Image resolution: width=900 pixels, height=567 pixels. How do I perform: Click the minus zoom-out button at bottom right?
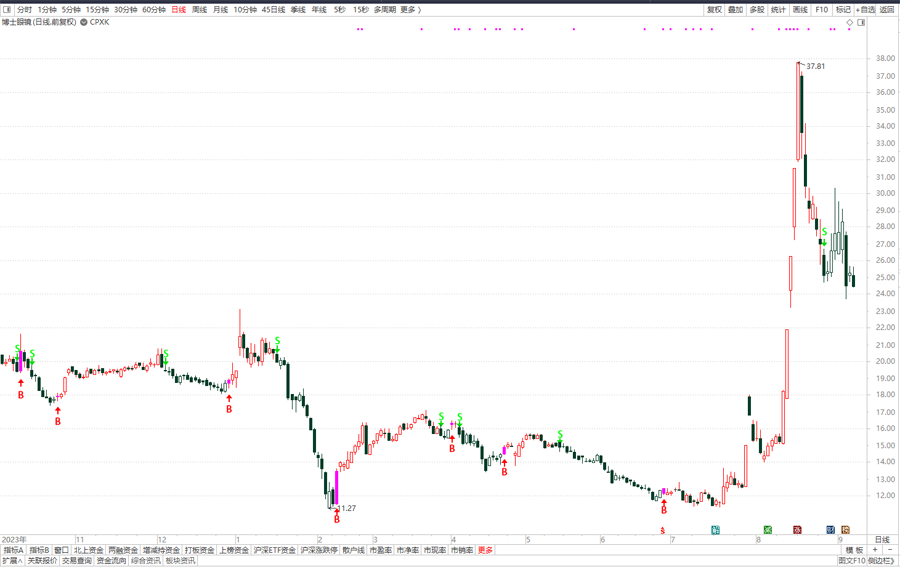coord(889,550)
